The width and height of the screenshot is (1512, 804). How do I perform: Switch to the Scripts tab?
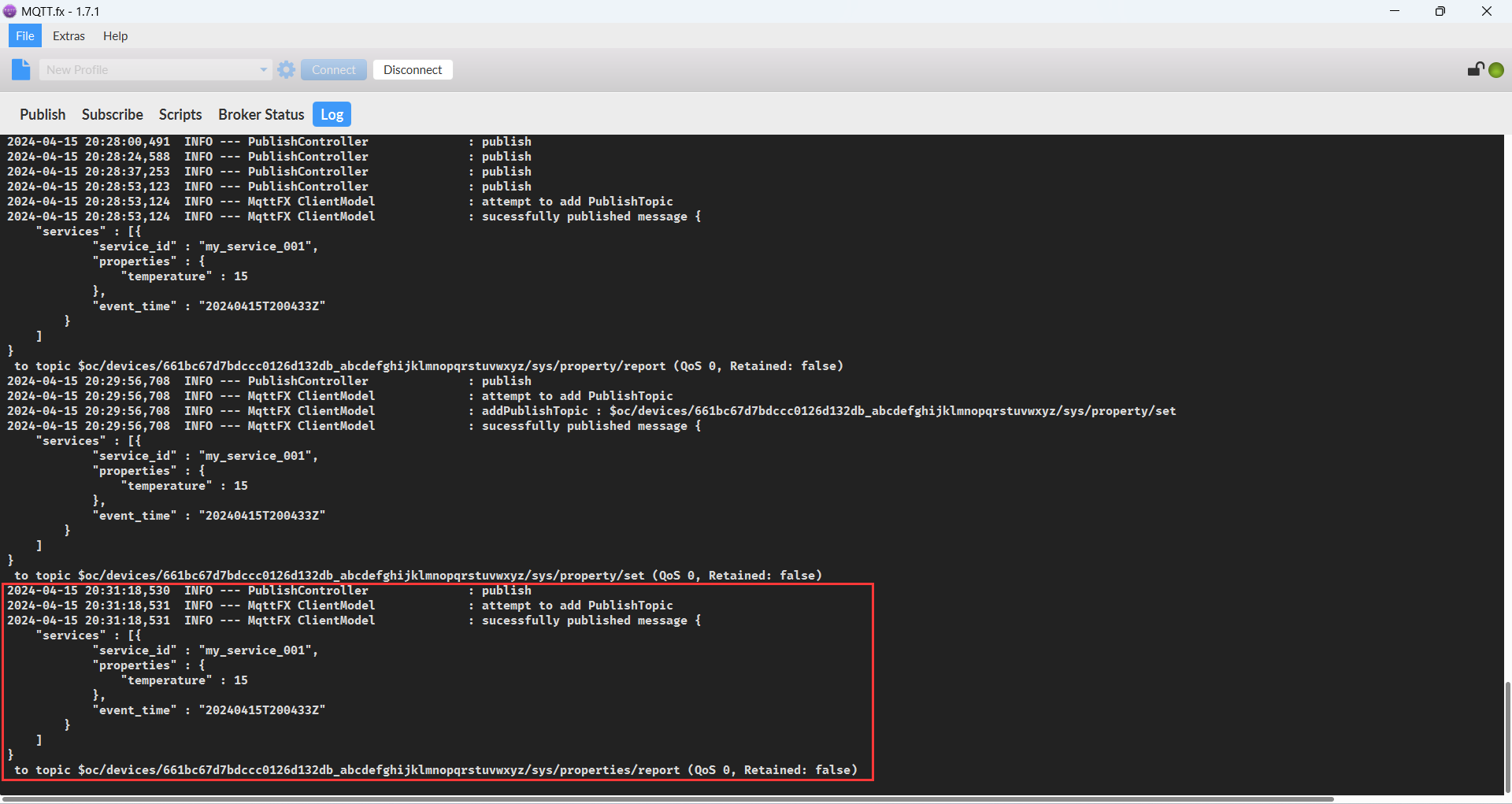[x=180, y=114]
